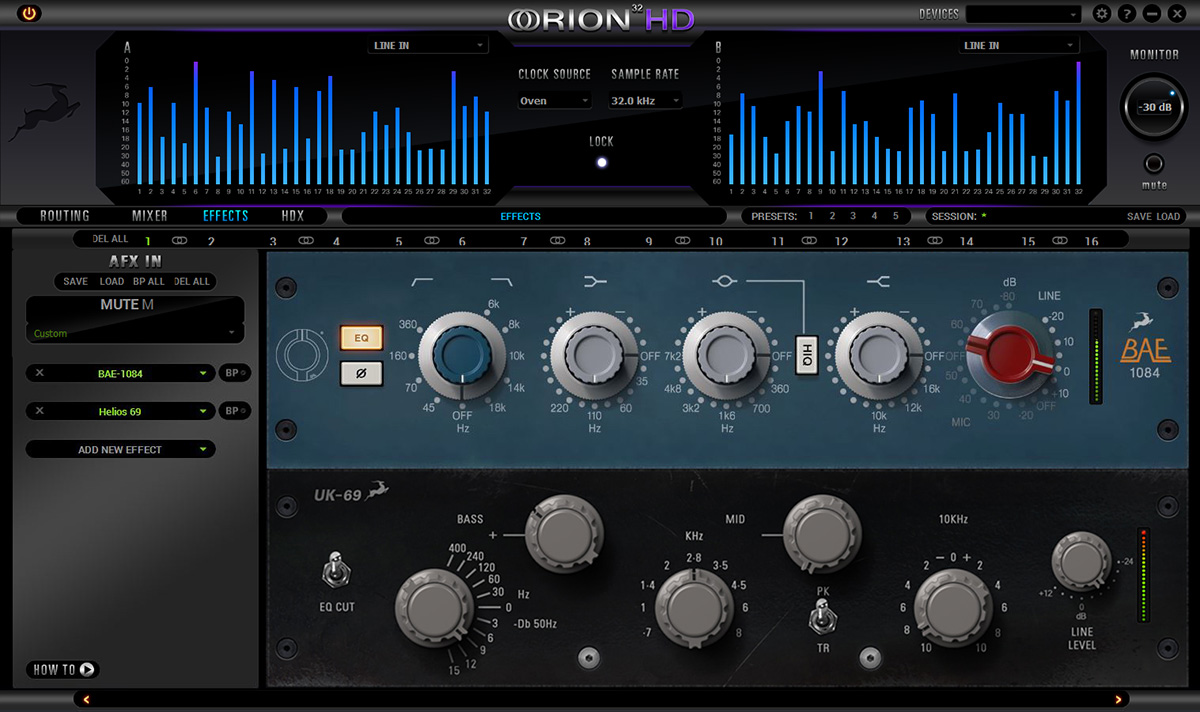Viewport: 1200px width, 712px height.
Task: Click the help question-mark icon
Action: [x=1124, y=13]
